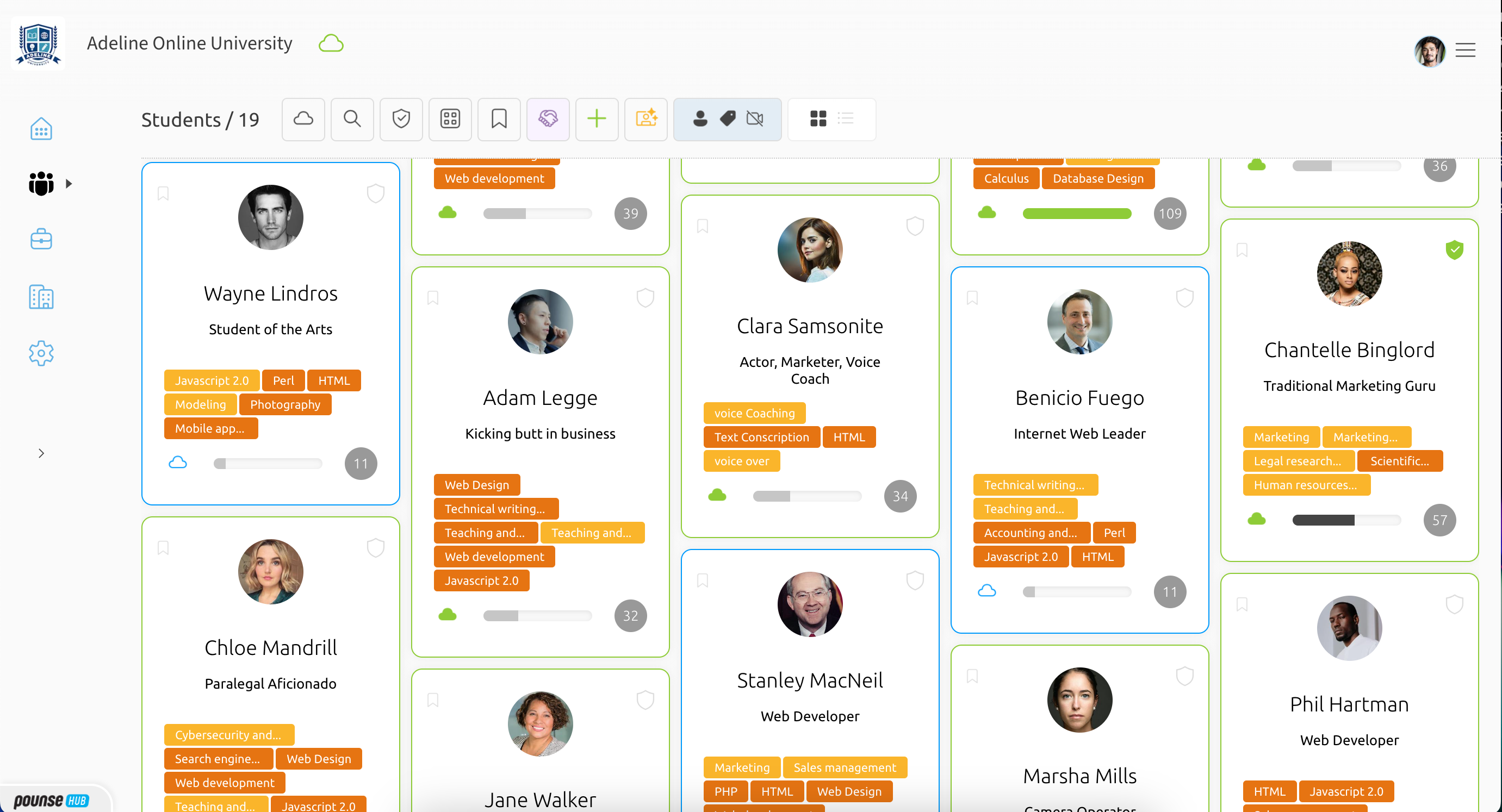
Task: Click the 34 score badge
Action: pyautogui.click(x=900, y=496)
